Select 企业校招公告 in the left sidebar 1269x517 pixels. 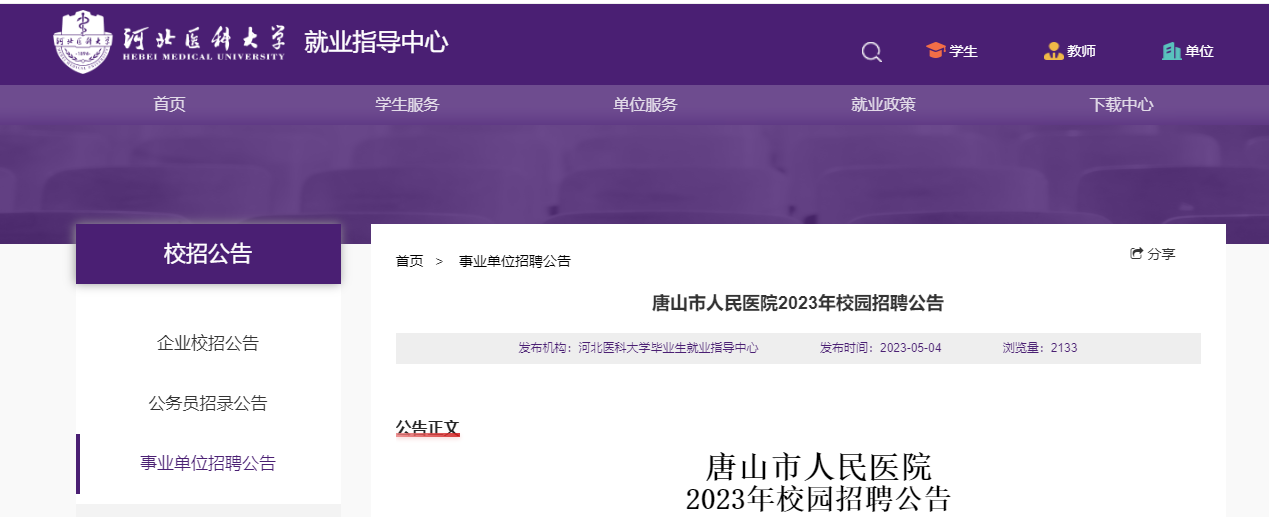[208, 344]
